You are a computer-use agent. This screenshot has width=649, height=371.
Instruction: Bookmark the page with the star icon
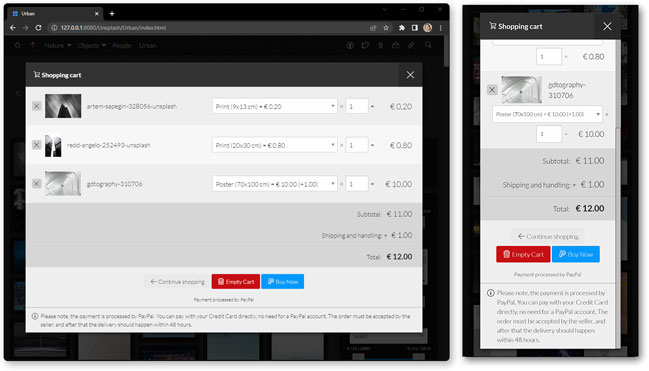click(386, 28)
